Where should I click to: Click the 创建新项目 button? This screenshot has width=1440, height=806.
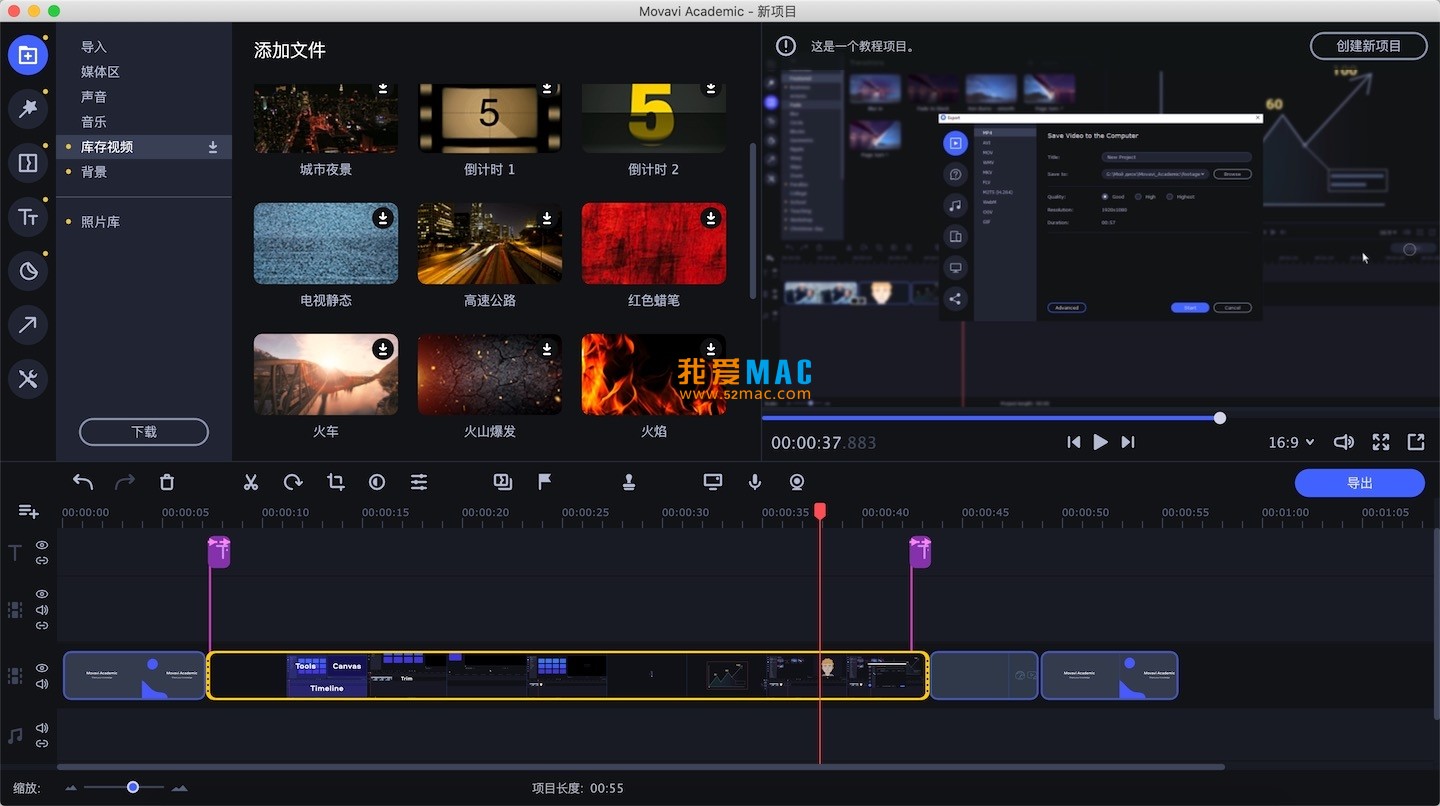[1368, 46]
